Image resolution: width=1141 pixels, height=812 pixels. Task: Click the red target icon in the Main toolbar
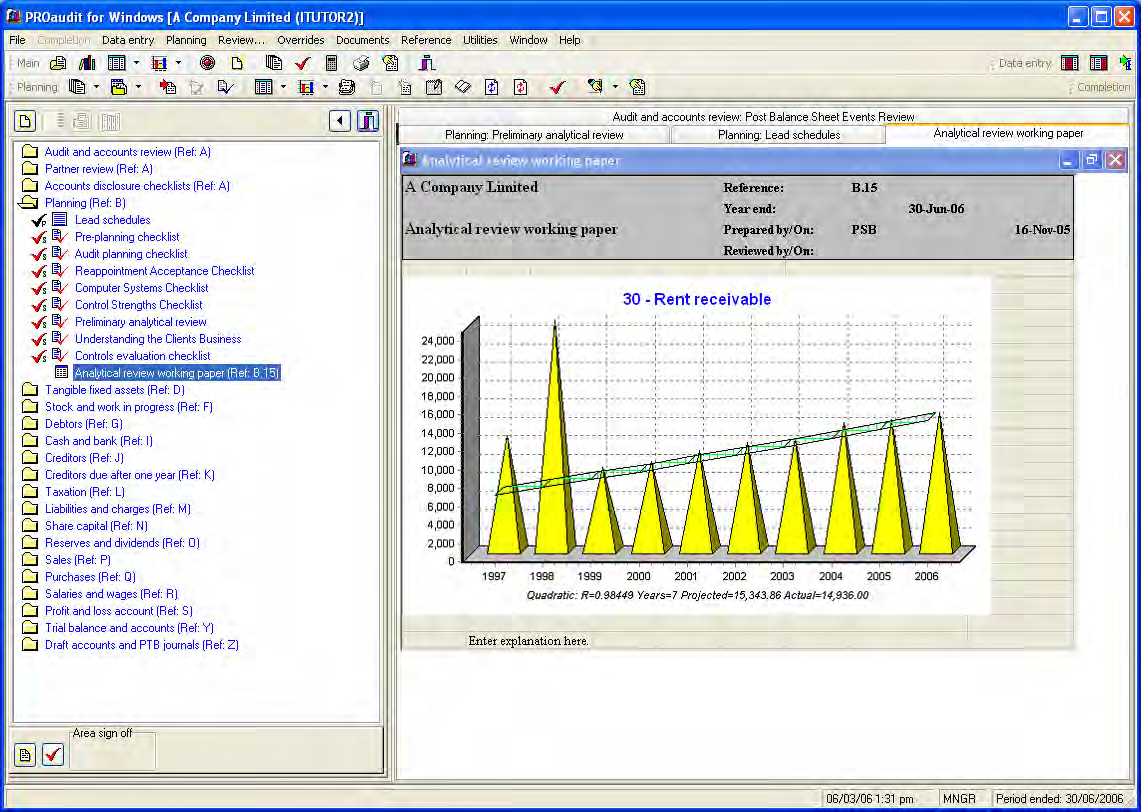pos(207,63)
